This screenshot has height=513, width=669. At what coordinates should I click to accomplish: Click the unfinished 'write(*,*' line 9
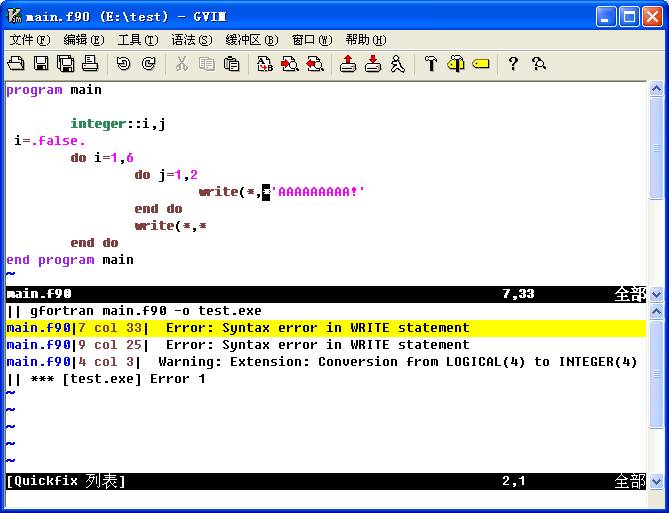(171, 226)
